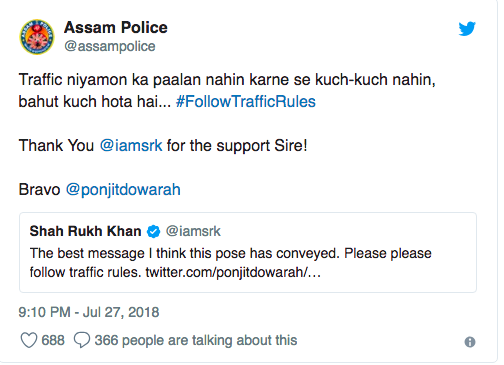Image resolution: width=504 pixels, height=365 pixels.
Task: Open the tweet timestamp 9:10 PM - Jul 27, 2018
Action: [89, 312]
